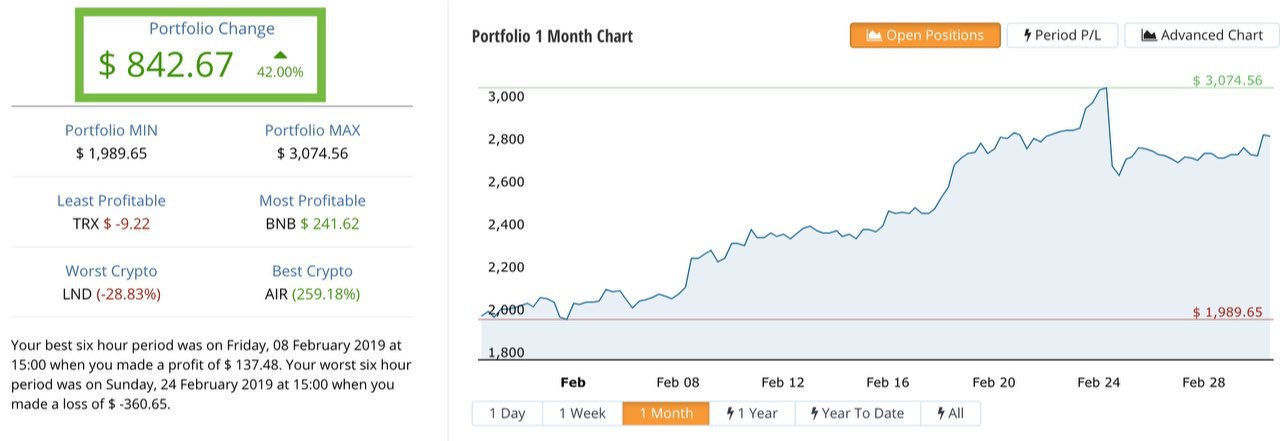The image size is (1280, 441).
Task: Select the 1 Month range tab
Action: click(x=666, y=413)
